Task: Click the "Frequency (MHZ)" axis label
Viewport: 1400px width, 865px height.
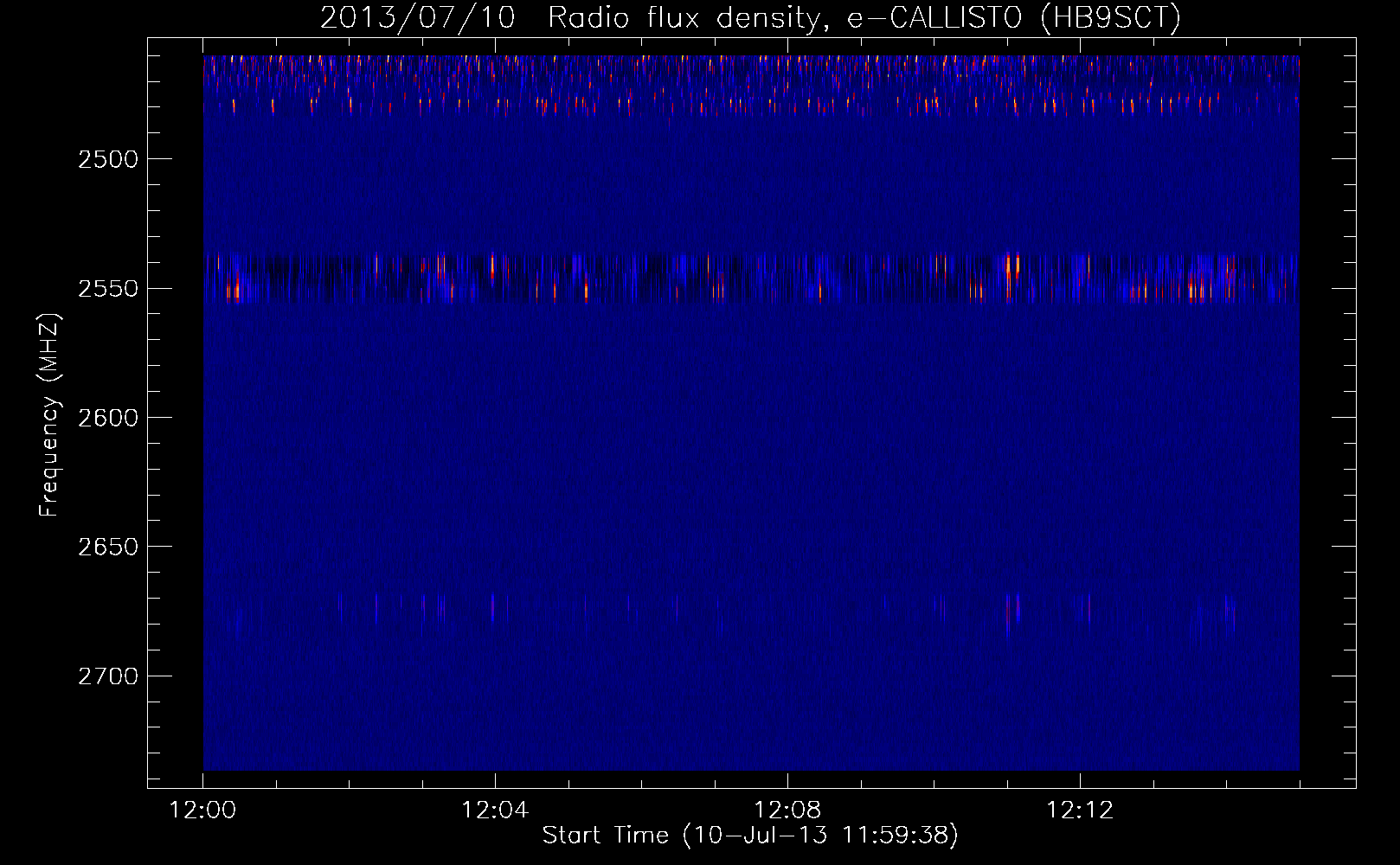Action: (x=49, y=416)
